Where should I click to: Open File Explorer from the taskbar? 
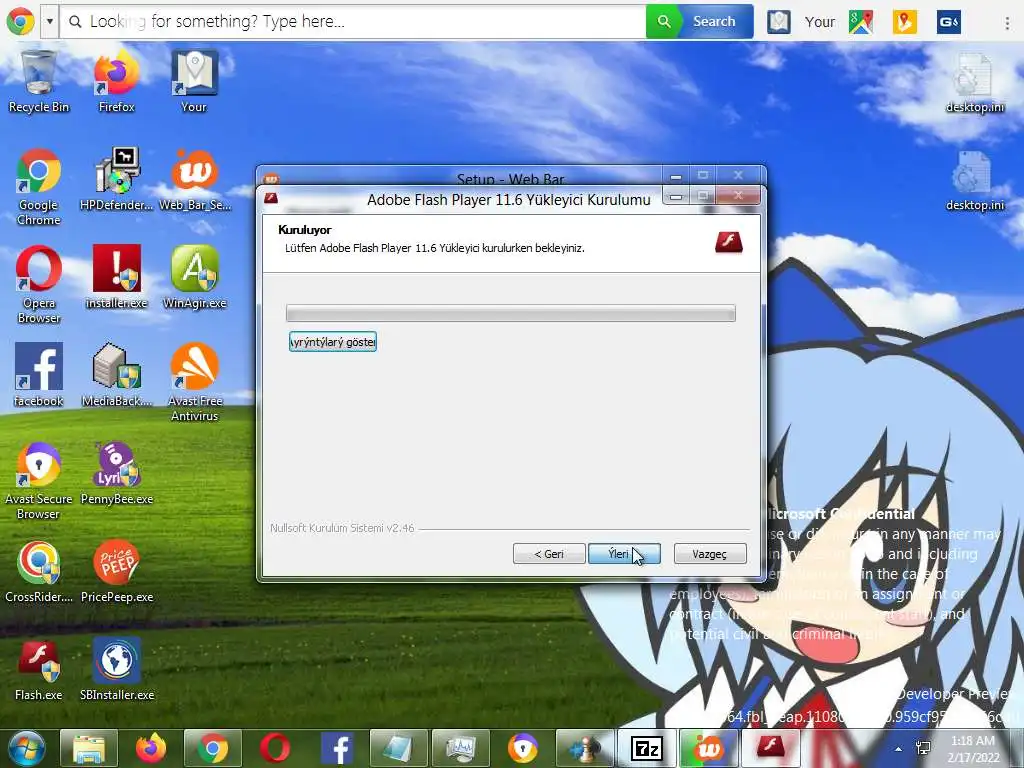point(89,748)
